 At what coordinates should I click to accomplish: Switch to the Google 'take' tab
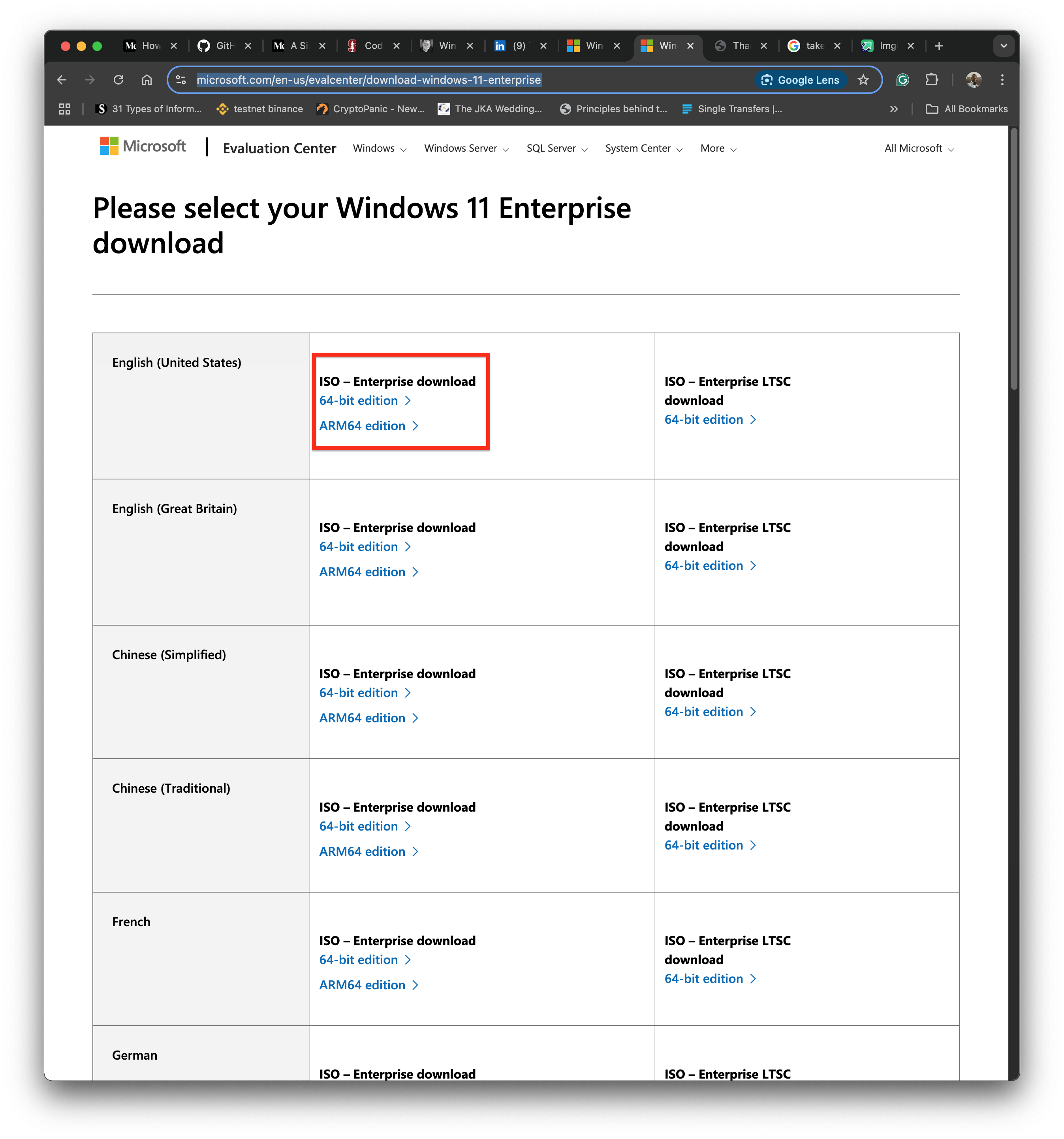tap(807, 46)
